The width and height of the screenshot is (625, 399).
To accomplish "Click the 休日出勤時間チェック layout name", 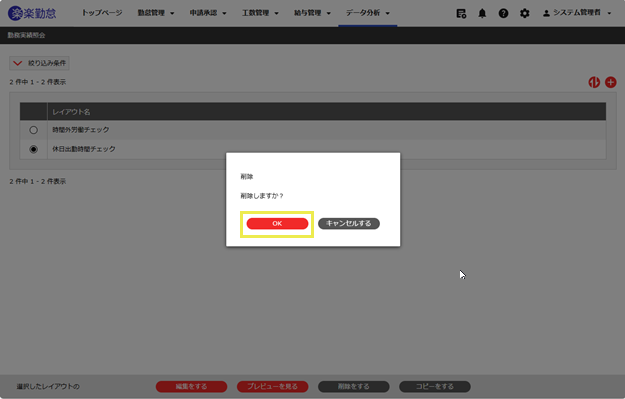I will (x=84, y=149).
